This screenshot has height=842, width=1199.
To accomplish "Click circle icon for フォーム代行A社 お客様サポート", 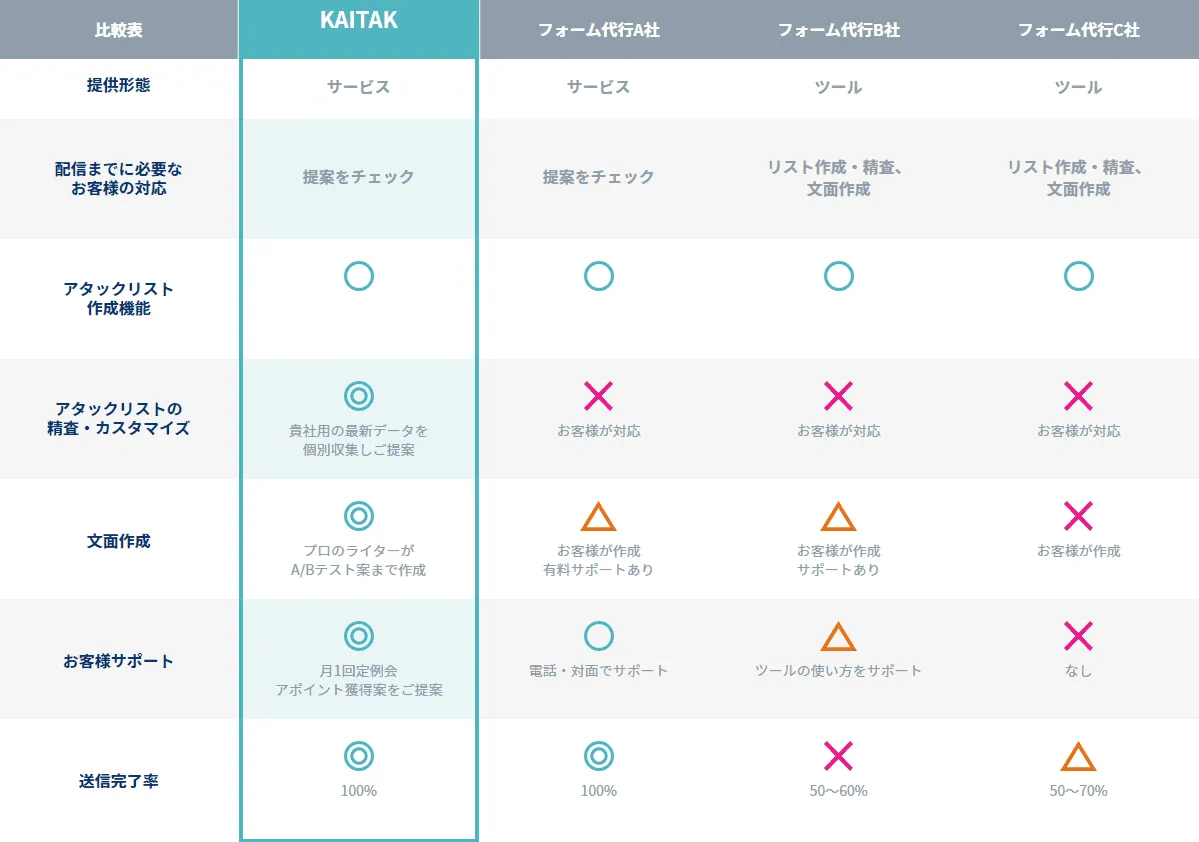I will coord(598,636).
